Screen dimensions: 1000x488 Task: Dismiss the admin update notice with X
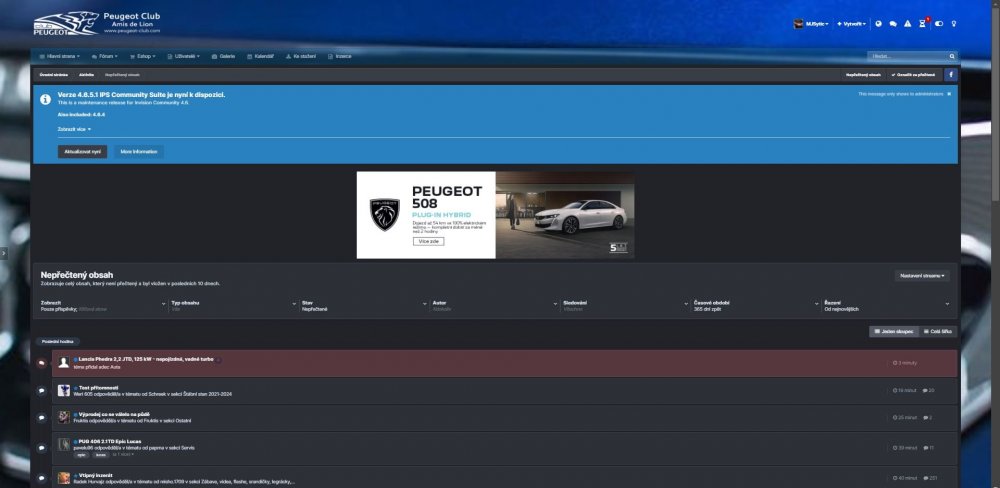[x=949, y=94]
